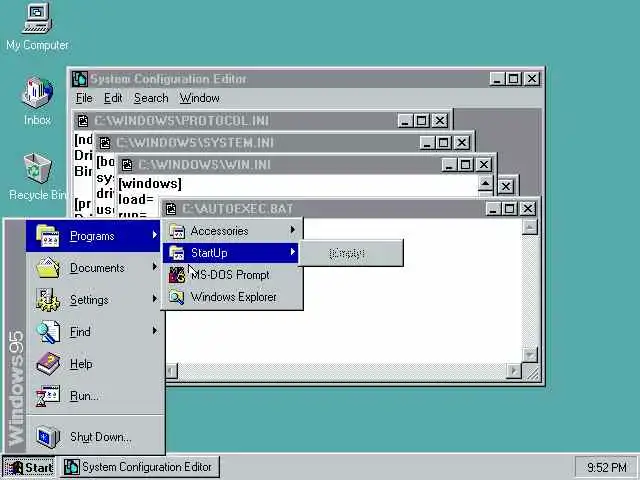Open the My Computer desktop icon

[x=37, y=27]
